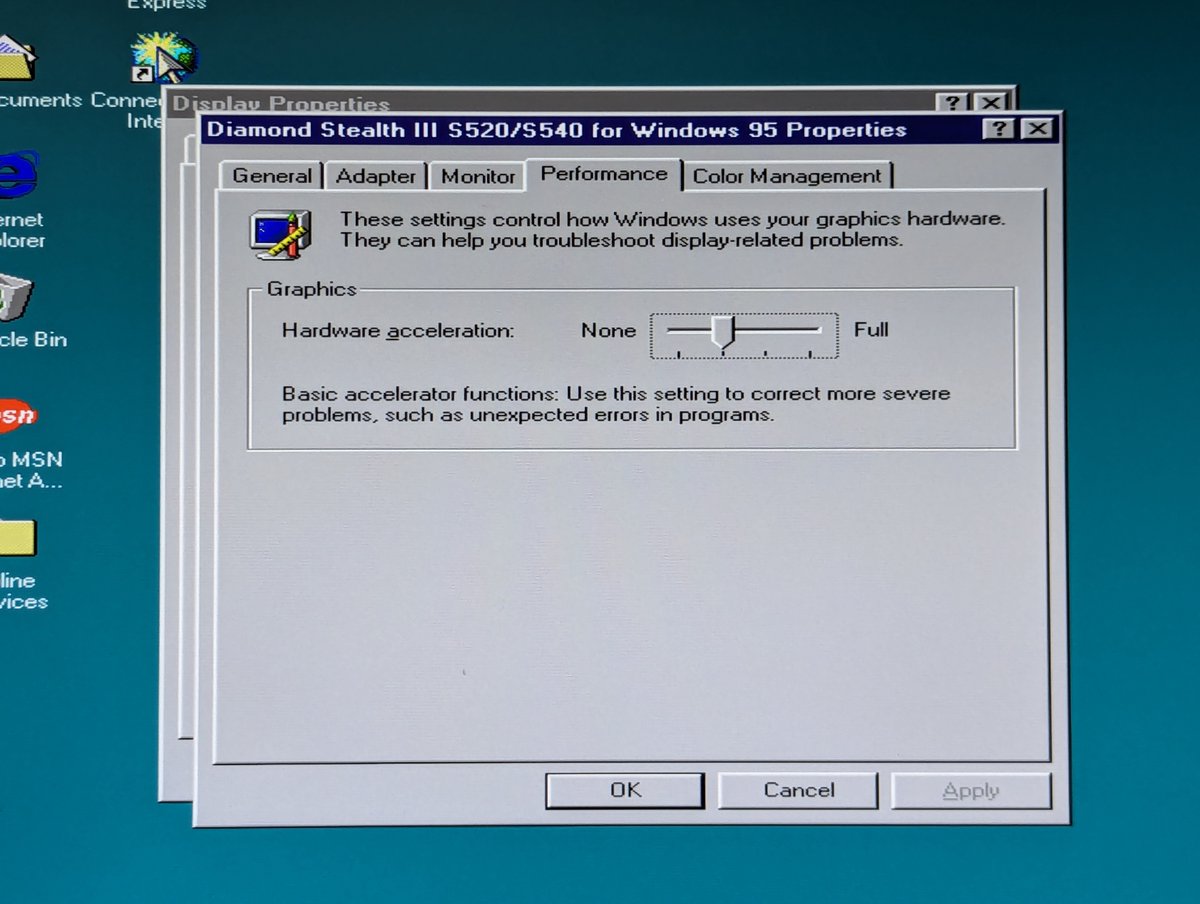Open the Adapter tab
The height and width of the screenshot is (904, 1200).
click(x=376, y=176)
